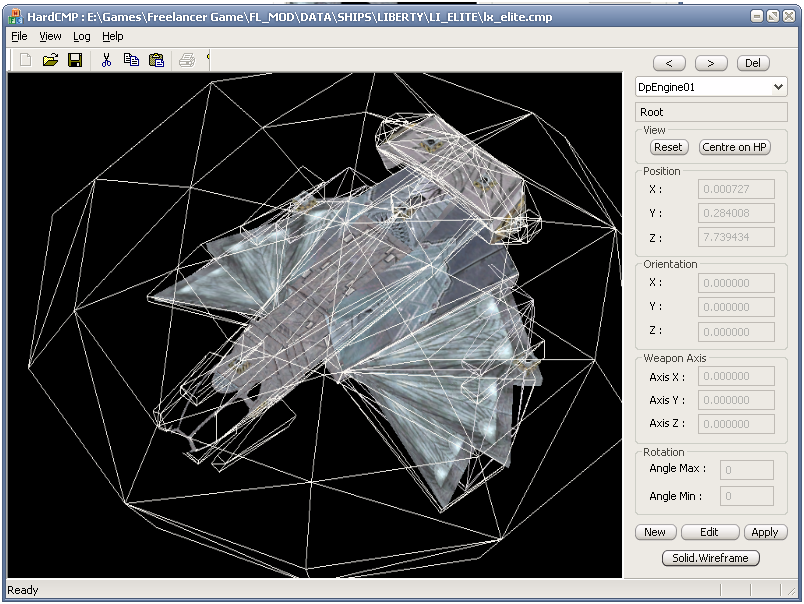
Task: Open the File menu
Action: [x=19, y=36]
